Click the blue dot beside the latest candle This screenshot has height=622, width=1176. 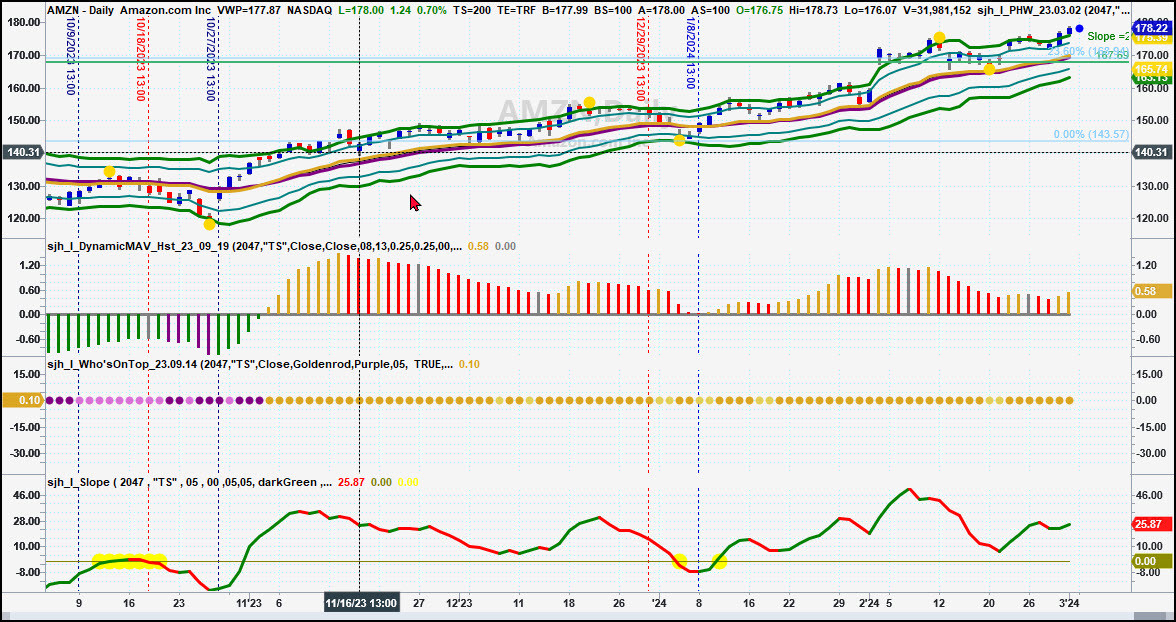point(1079,29)
